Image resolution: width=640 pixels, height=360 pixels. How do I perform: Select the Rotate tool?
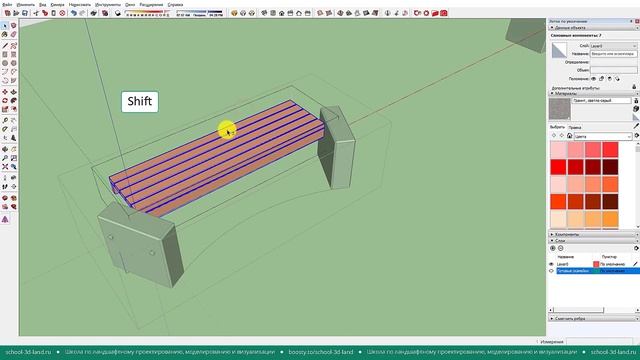5,100
